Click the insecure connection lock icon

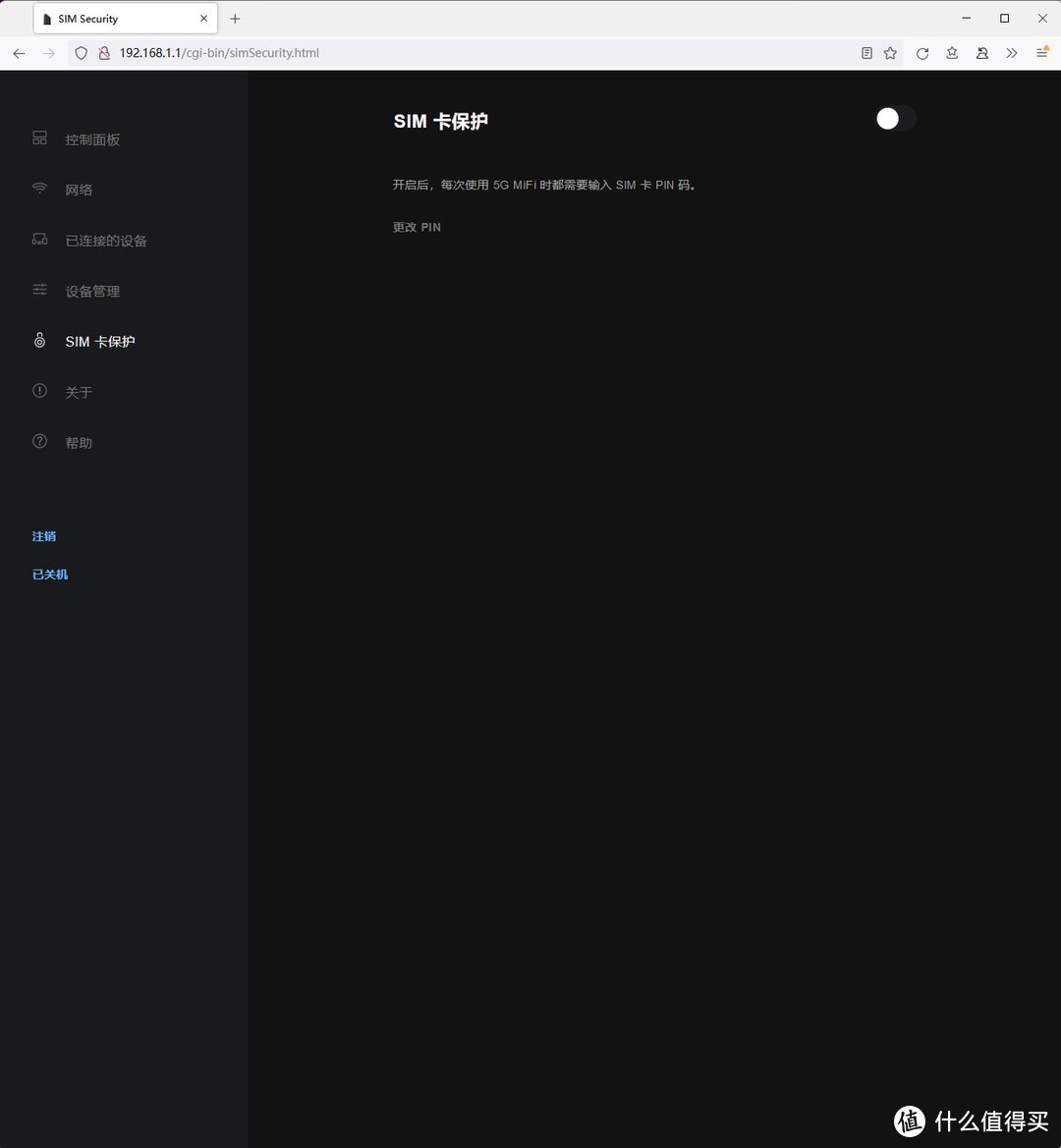(x=104, y=53)
